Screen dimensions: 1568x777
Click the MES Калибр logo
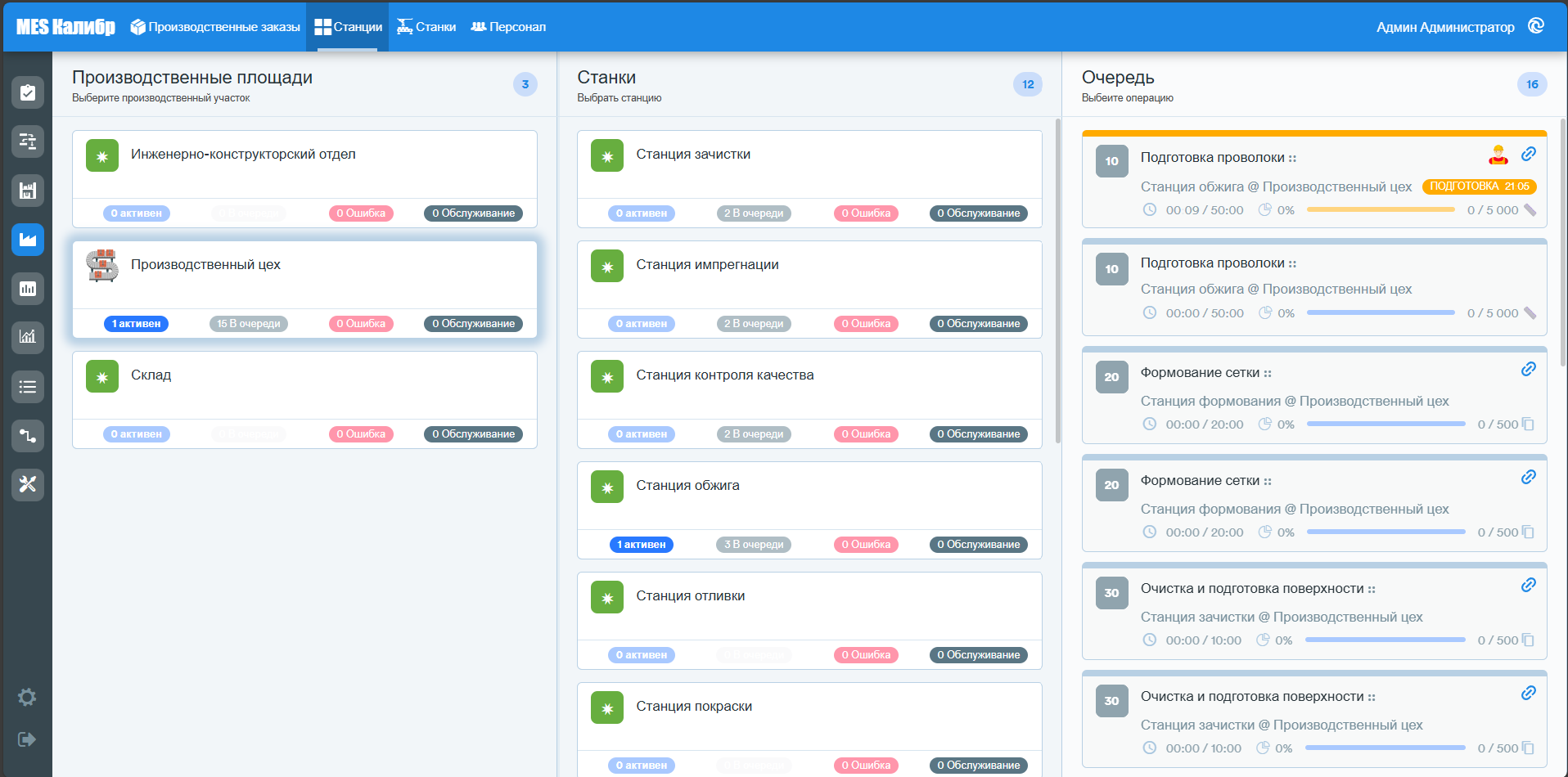click(x=65, y=27)
